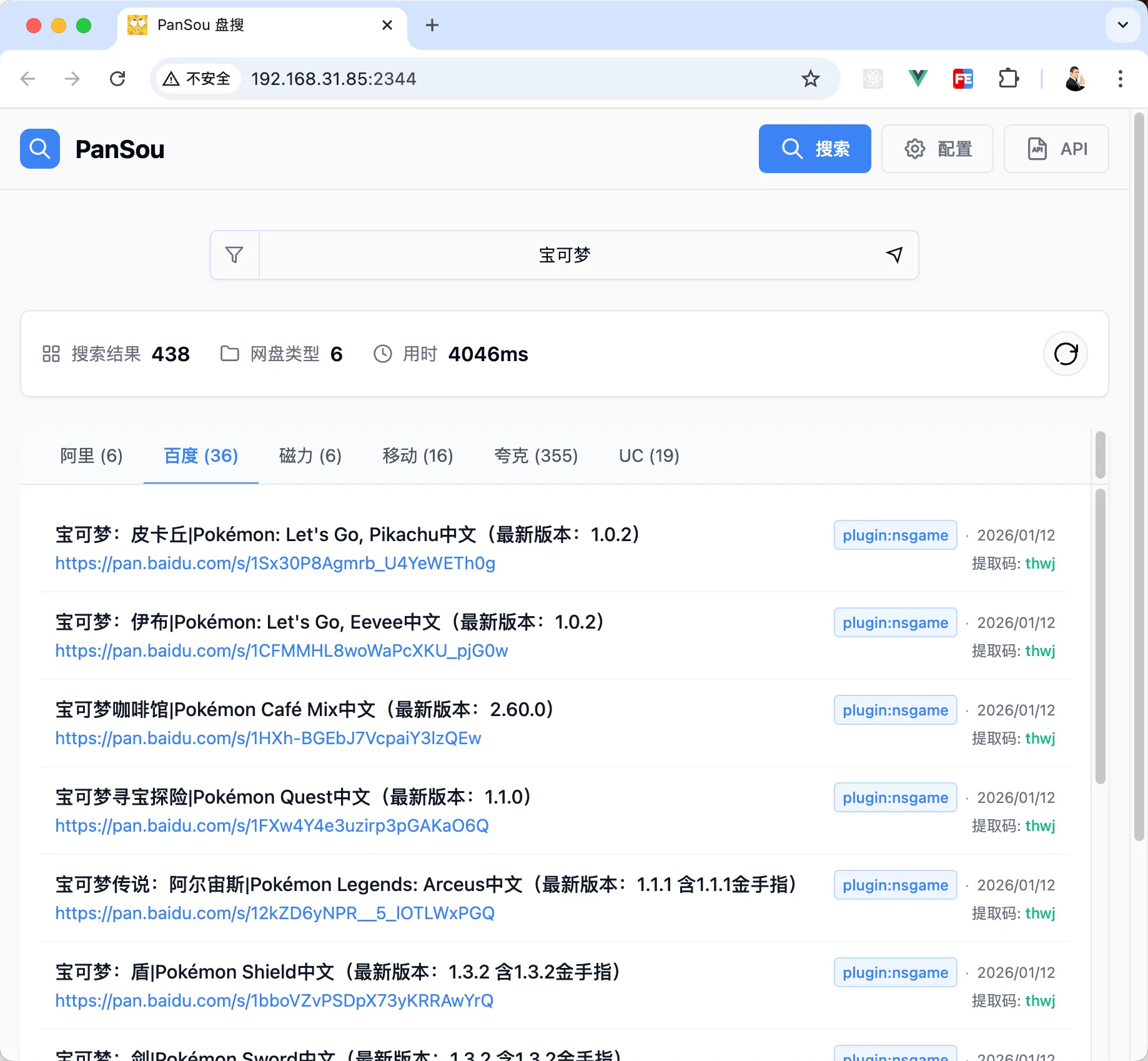This screenshot has width=1148, height=1061.
Task: Click the refresh results circular icon
Action: [x=1066, y=354]
